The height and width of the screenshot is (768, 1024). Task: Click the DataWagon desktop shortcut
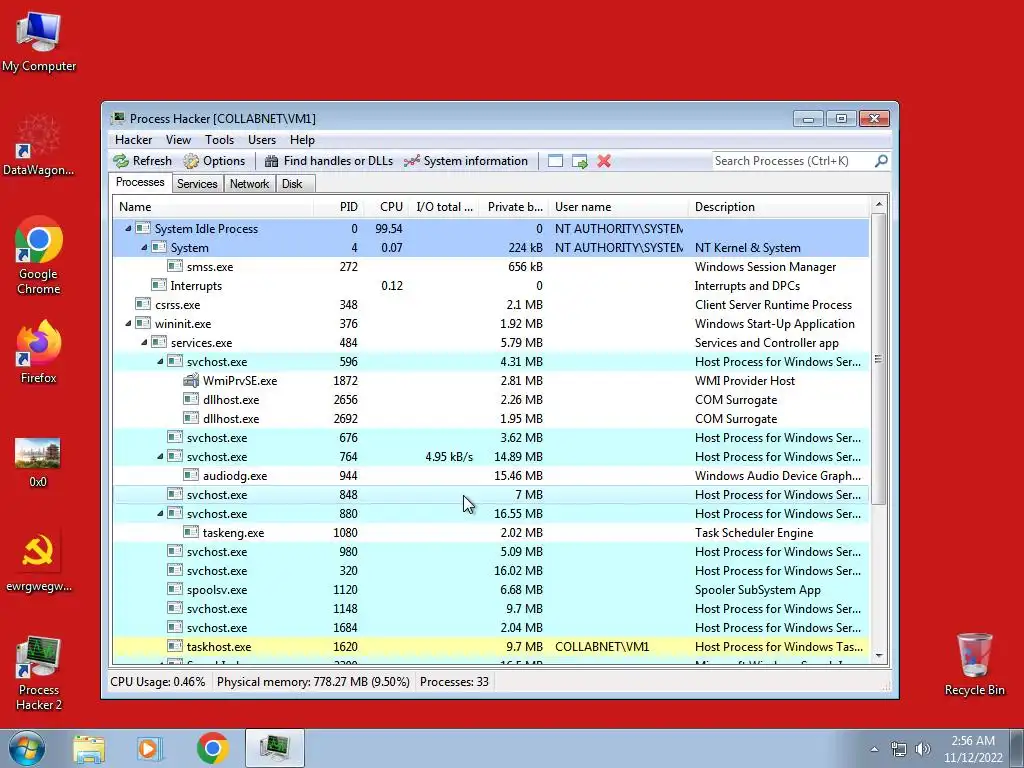(39, 145)
